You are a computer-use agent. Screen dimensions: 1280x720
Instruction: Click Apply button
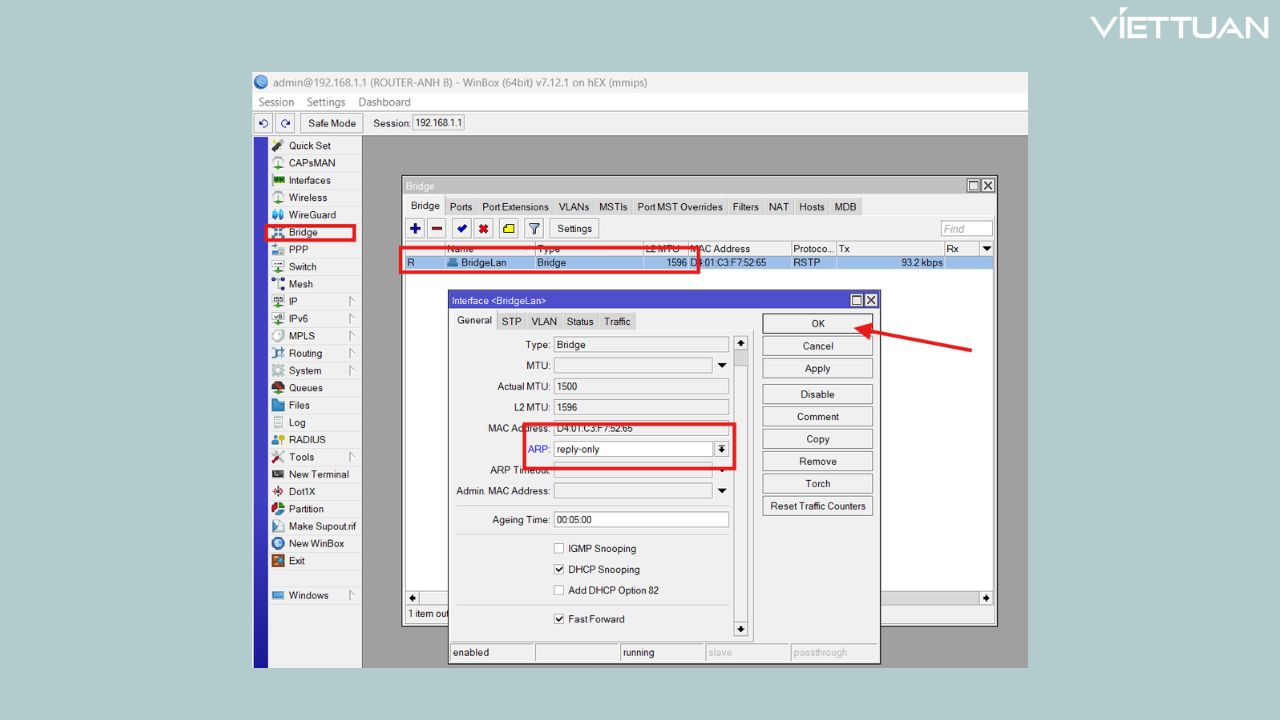click(x=817, y=369)
